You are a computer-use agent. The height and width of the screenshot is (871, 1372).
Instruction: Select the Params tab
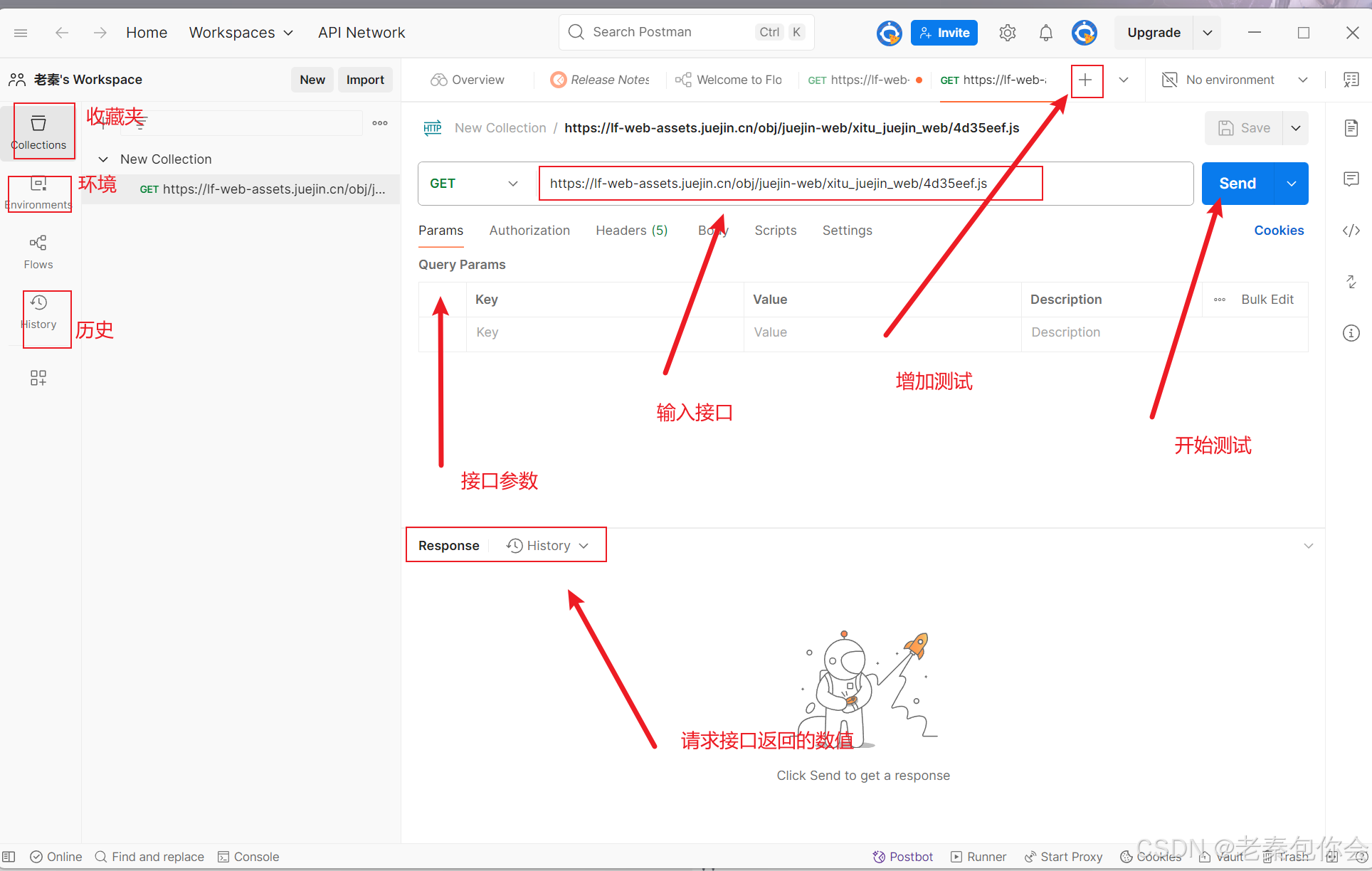coord(440,231)
